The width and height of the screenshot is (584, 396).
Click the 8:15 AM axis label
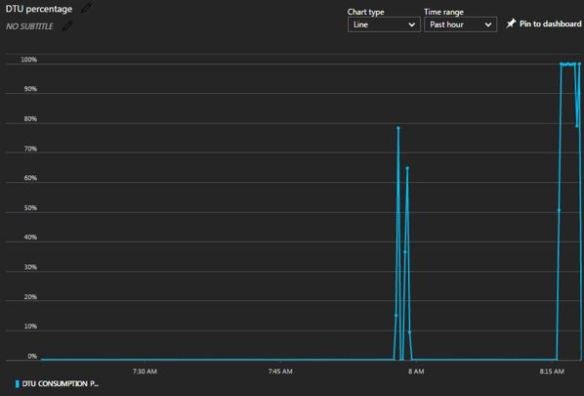coord(552,371)
